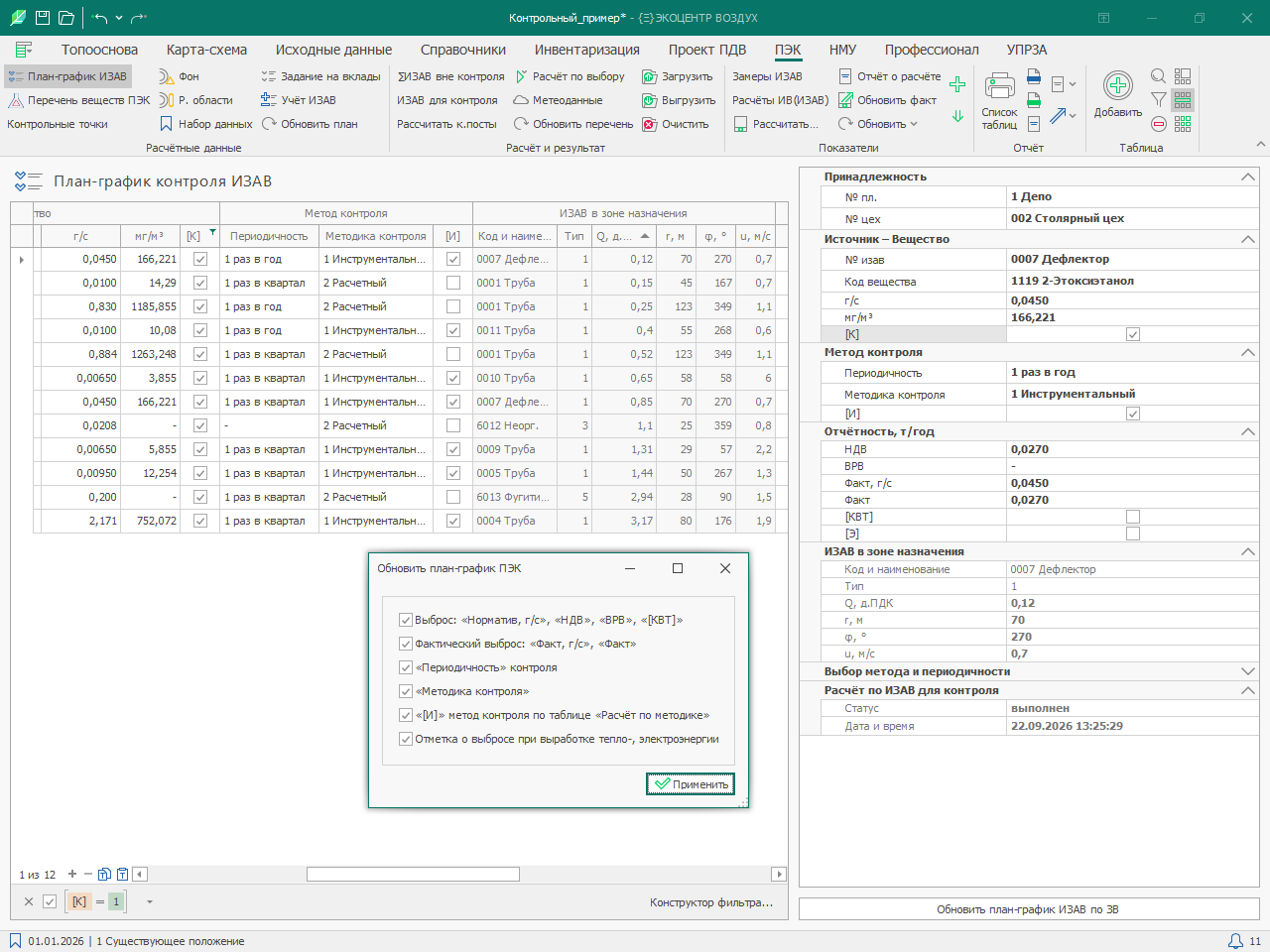Collapse the Принадлежность section

[1247, 177]
